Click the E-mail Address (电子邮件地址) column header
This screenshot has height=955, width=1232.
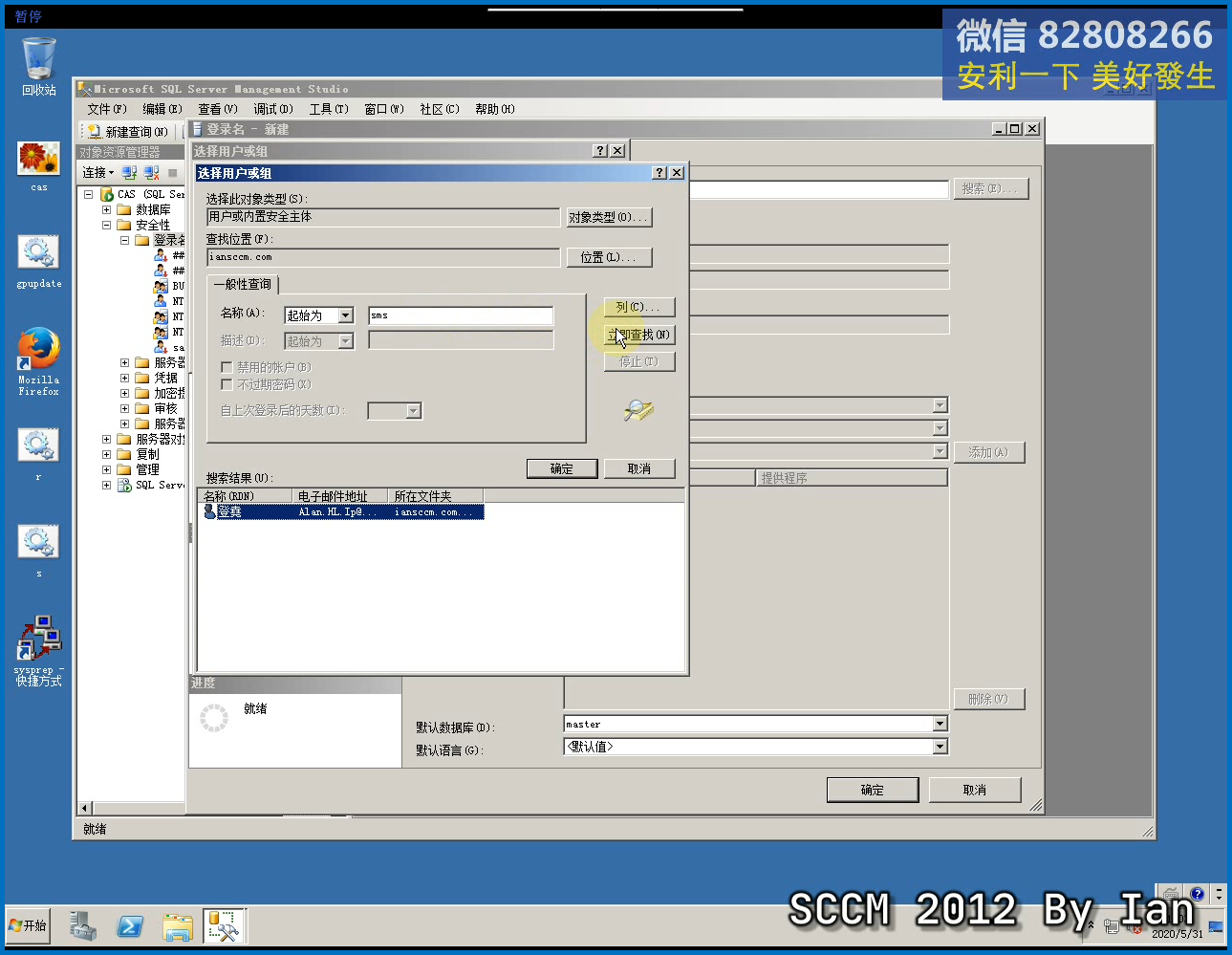pyautogui.click(x=339, y=495)
